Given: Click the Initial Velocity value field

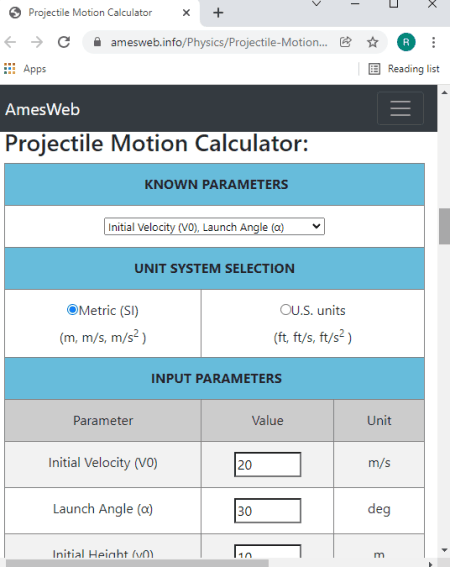Looking at the screenshot, I should [268, 464].
